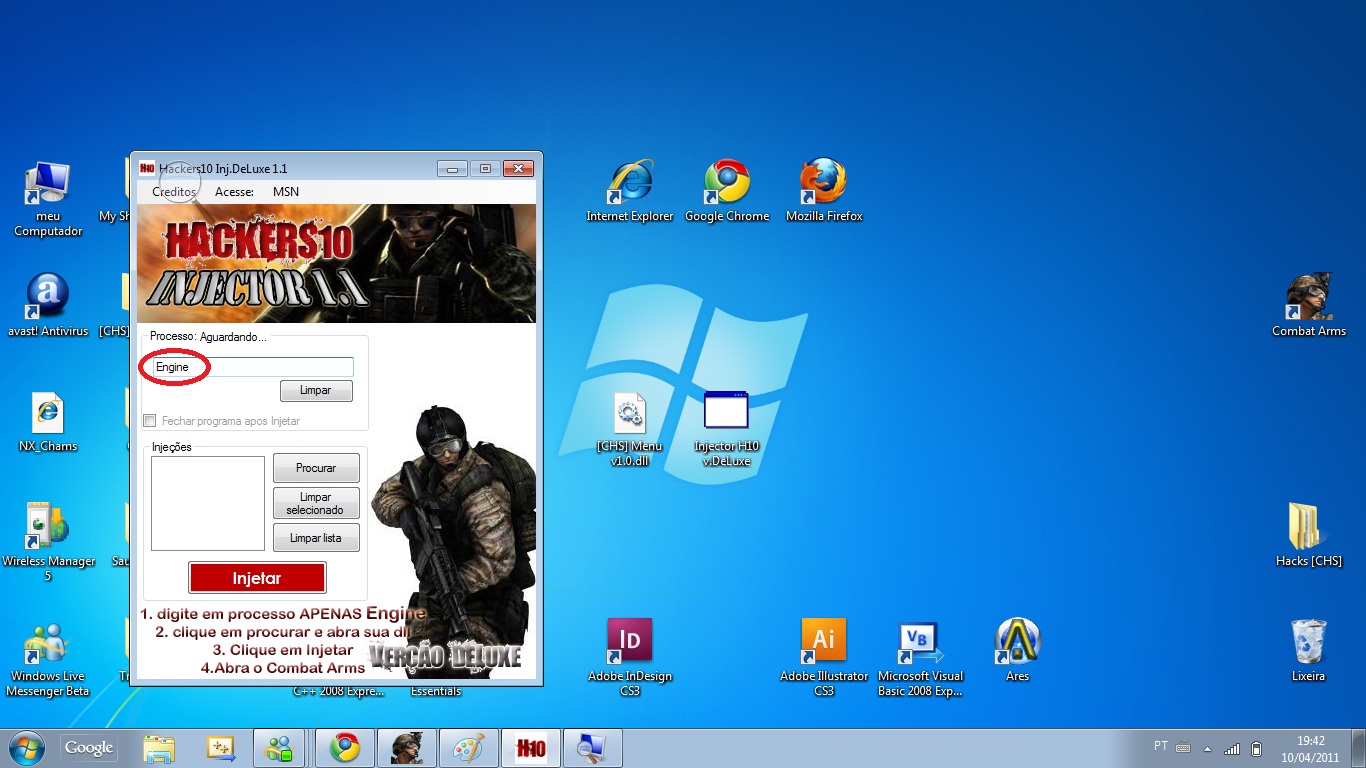
Task: Select the Mozilla Firefox desktop shortcut
Action: click(824, 191)
